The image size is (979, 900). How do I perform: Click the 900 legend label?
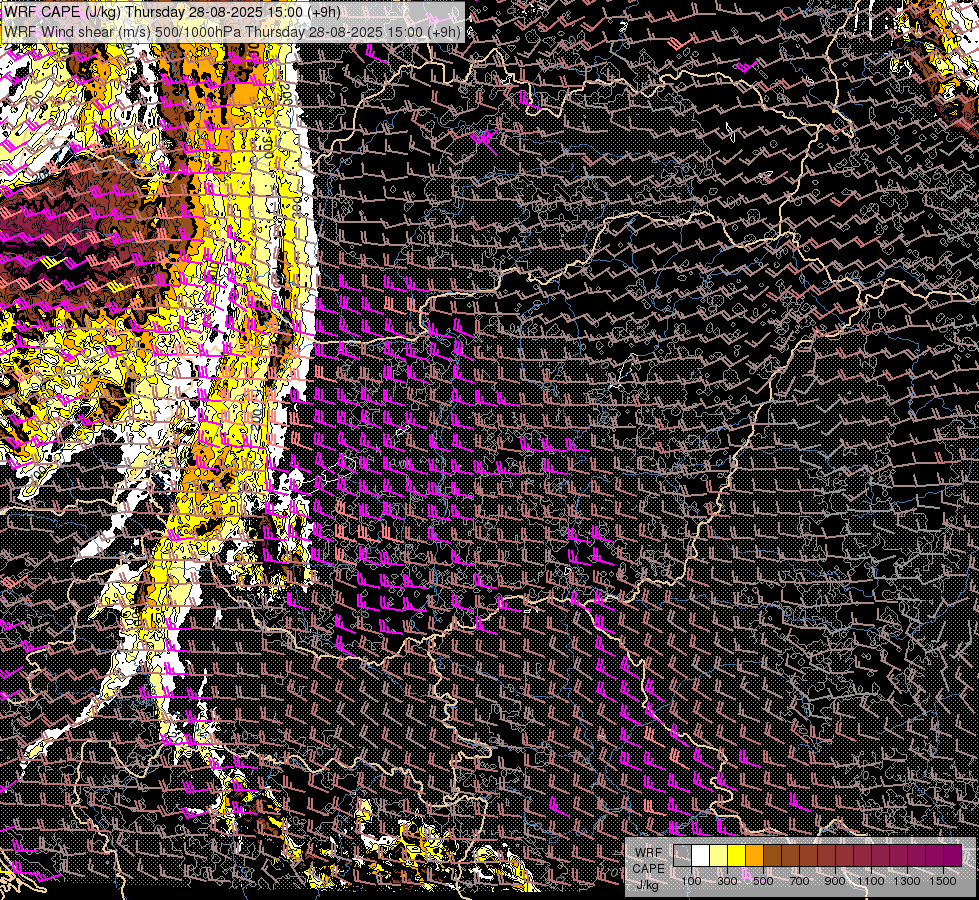[835, 881]
